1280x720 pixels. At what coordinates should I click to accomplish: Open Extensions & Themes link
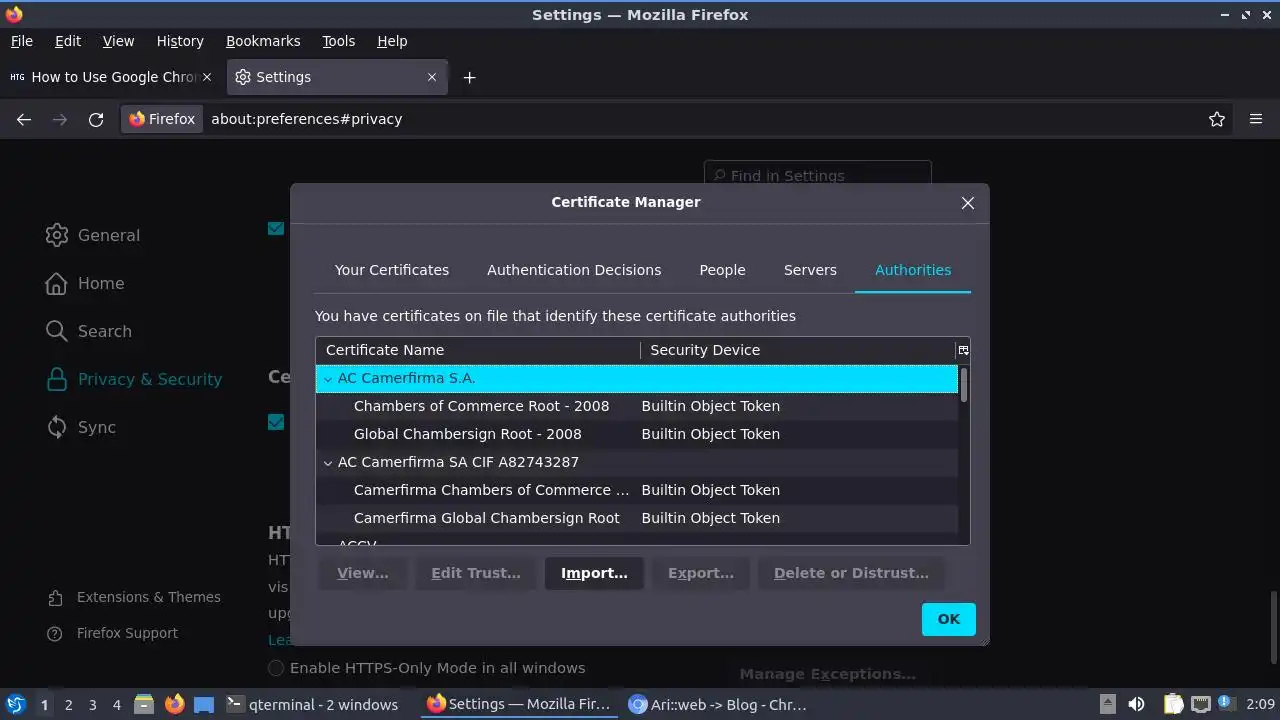[x=135, y=597]
